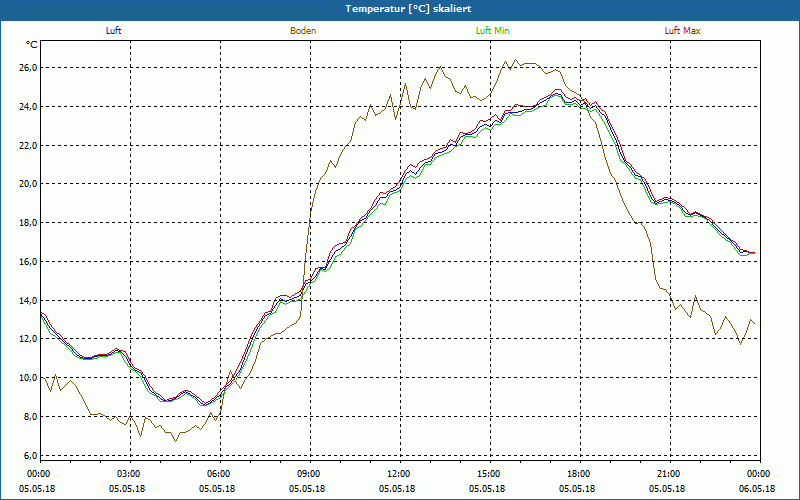Click the 14,0 y-axis value
The image size is (800, 500).
pyautogui.click(x=28, y=301)
